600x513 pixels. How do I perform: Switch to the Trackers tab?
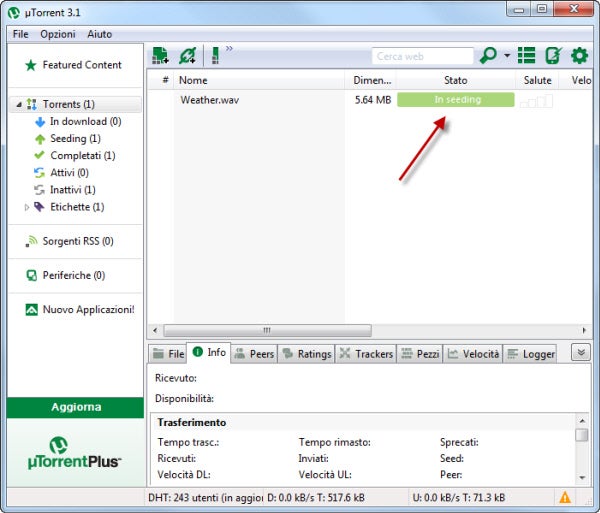pyautogui.click(x=366, y=354)
